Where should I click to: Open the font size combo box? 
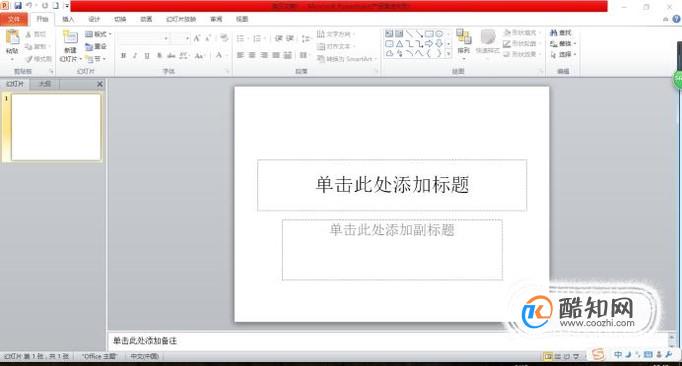coord(181,38)
